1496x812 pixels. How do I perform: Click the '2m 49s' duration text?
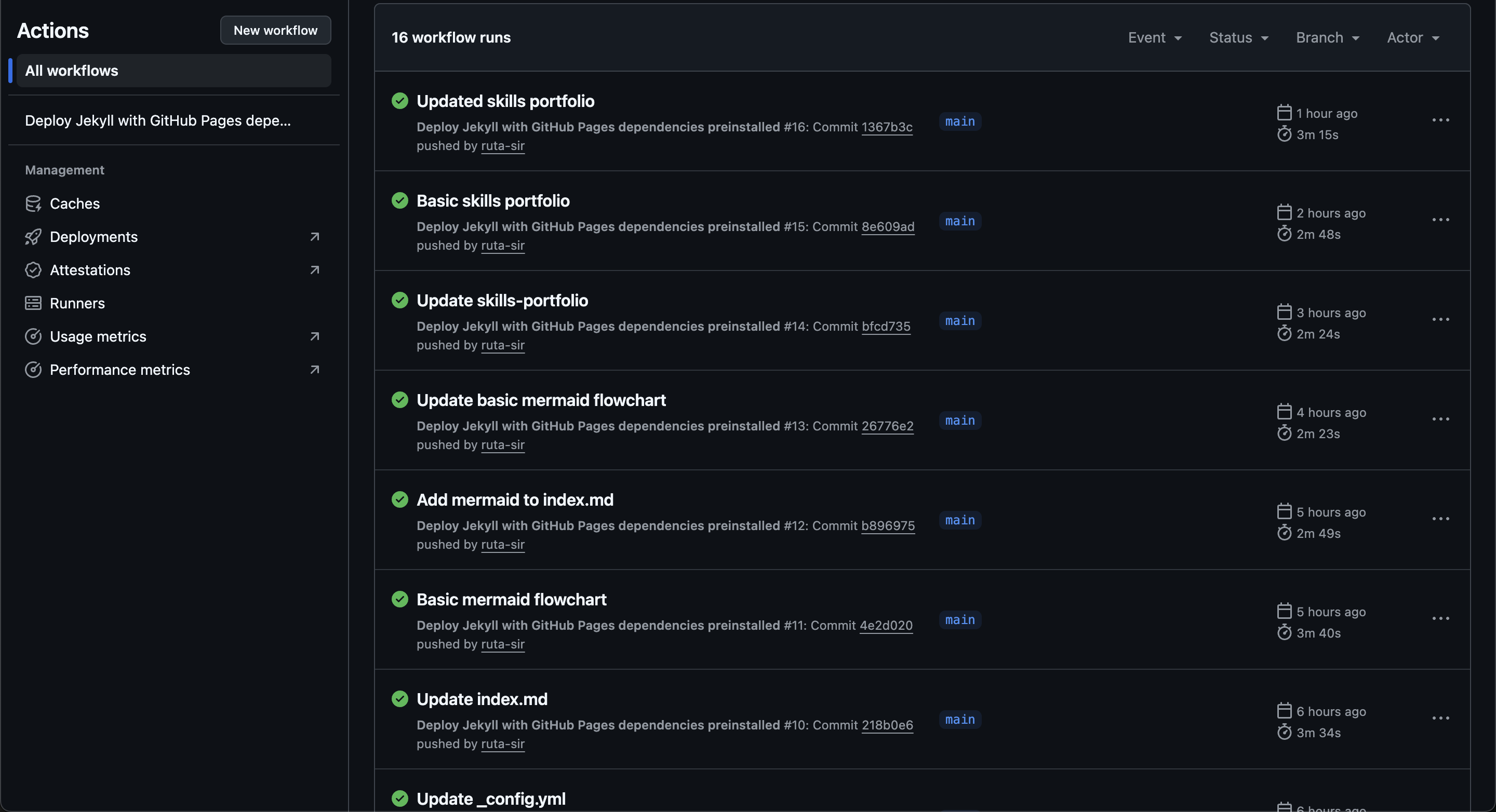pos(1318,533)
